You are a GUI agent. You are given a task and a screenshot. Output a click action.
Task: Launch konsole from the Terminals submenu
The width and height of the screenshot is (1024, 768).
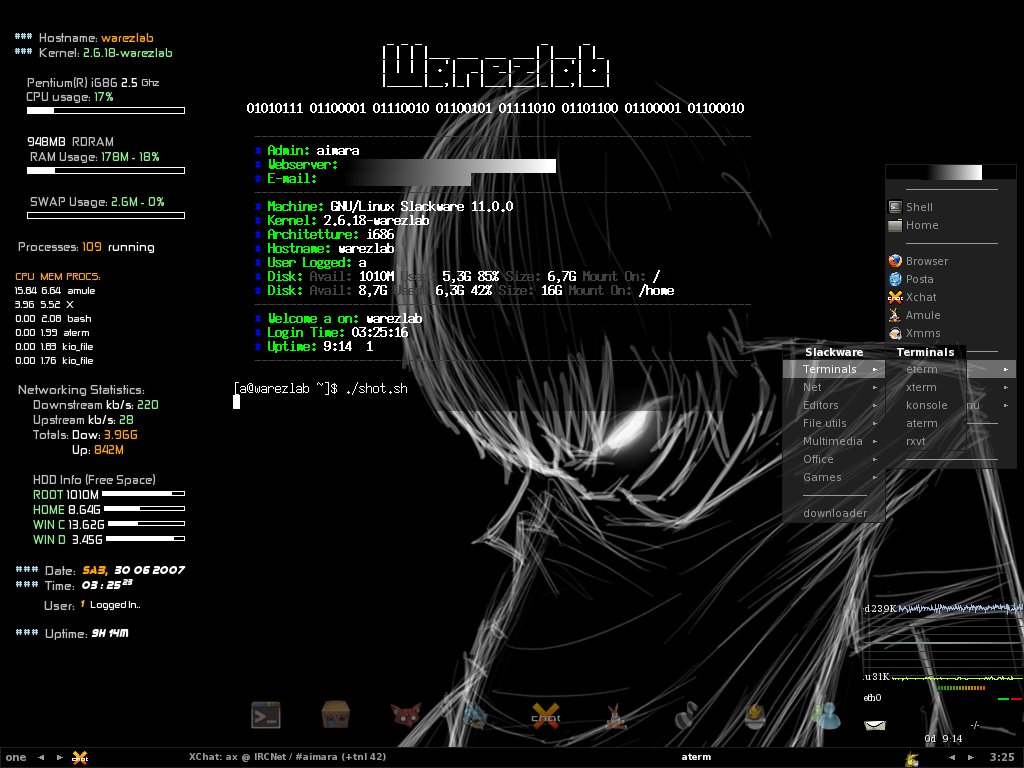[925, 405]
